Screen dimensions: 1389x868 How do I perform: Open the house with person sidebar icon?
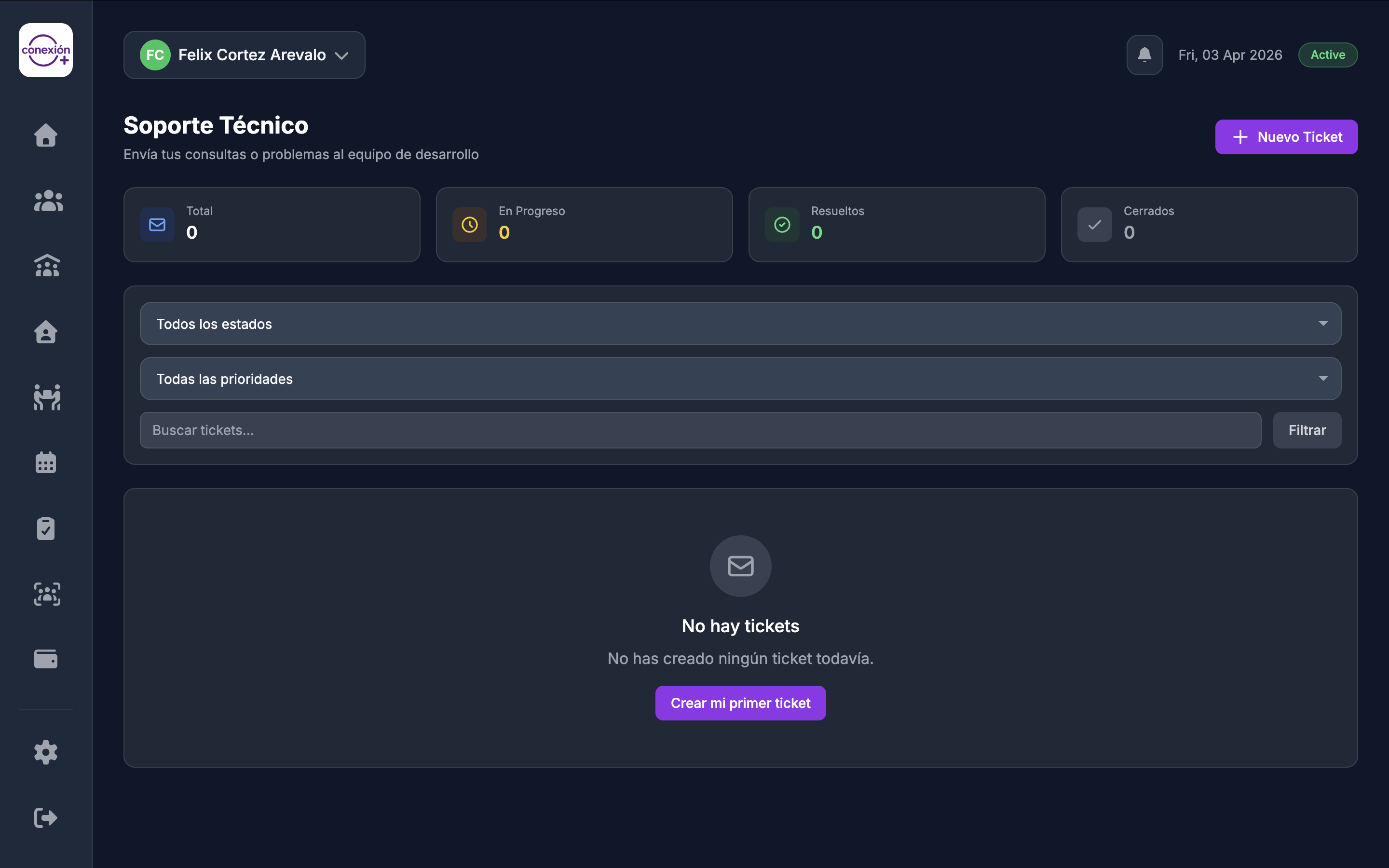(x=46, y=332)
